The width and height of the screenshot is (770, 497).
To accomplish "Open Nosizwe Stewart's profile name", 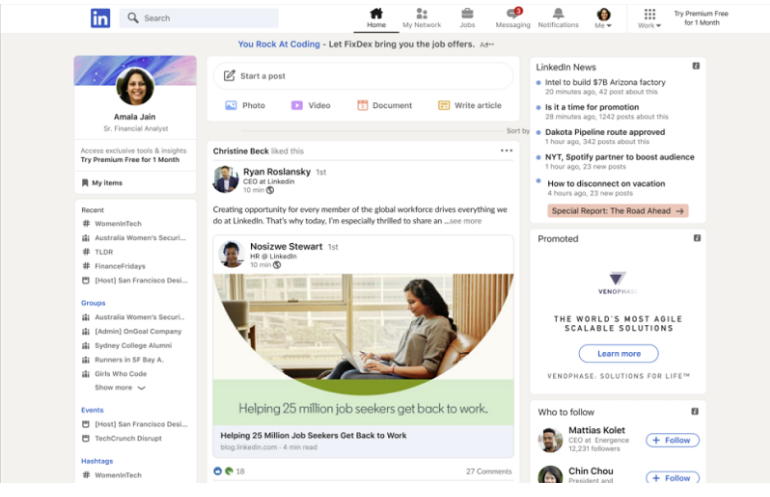I will click(x=286, y=247).
